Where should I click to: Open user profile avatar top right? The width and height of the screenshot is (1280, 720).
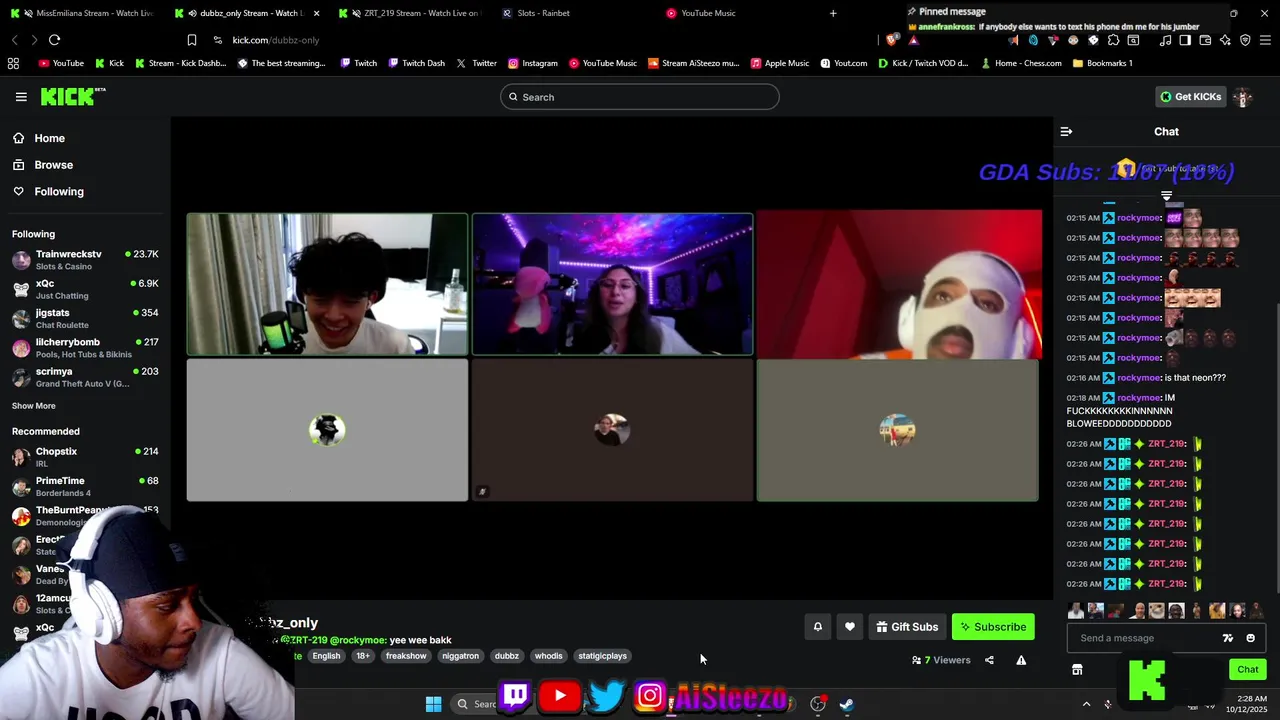pos(1243,97)
